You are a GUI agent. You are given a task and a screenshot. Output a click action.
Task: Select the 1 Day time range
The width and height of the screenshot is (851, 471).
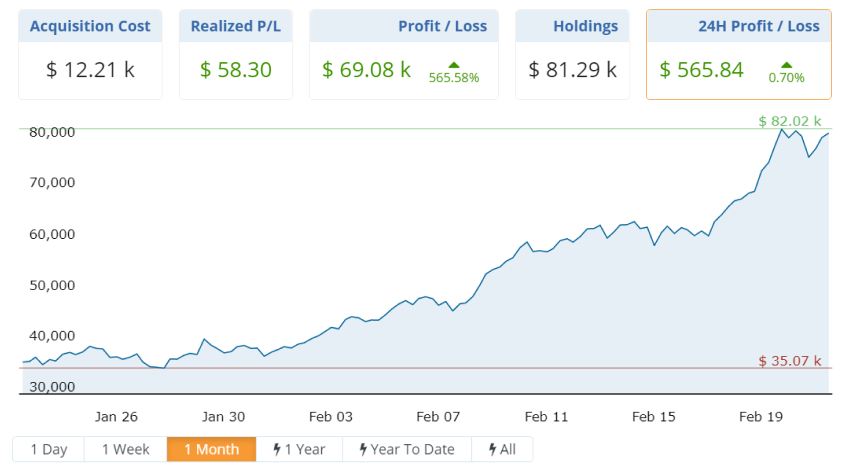[x=48, y=450]
